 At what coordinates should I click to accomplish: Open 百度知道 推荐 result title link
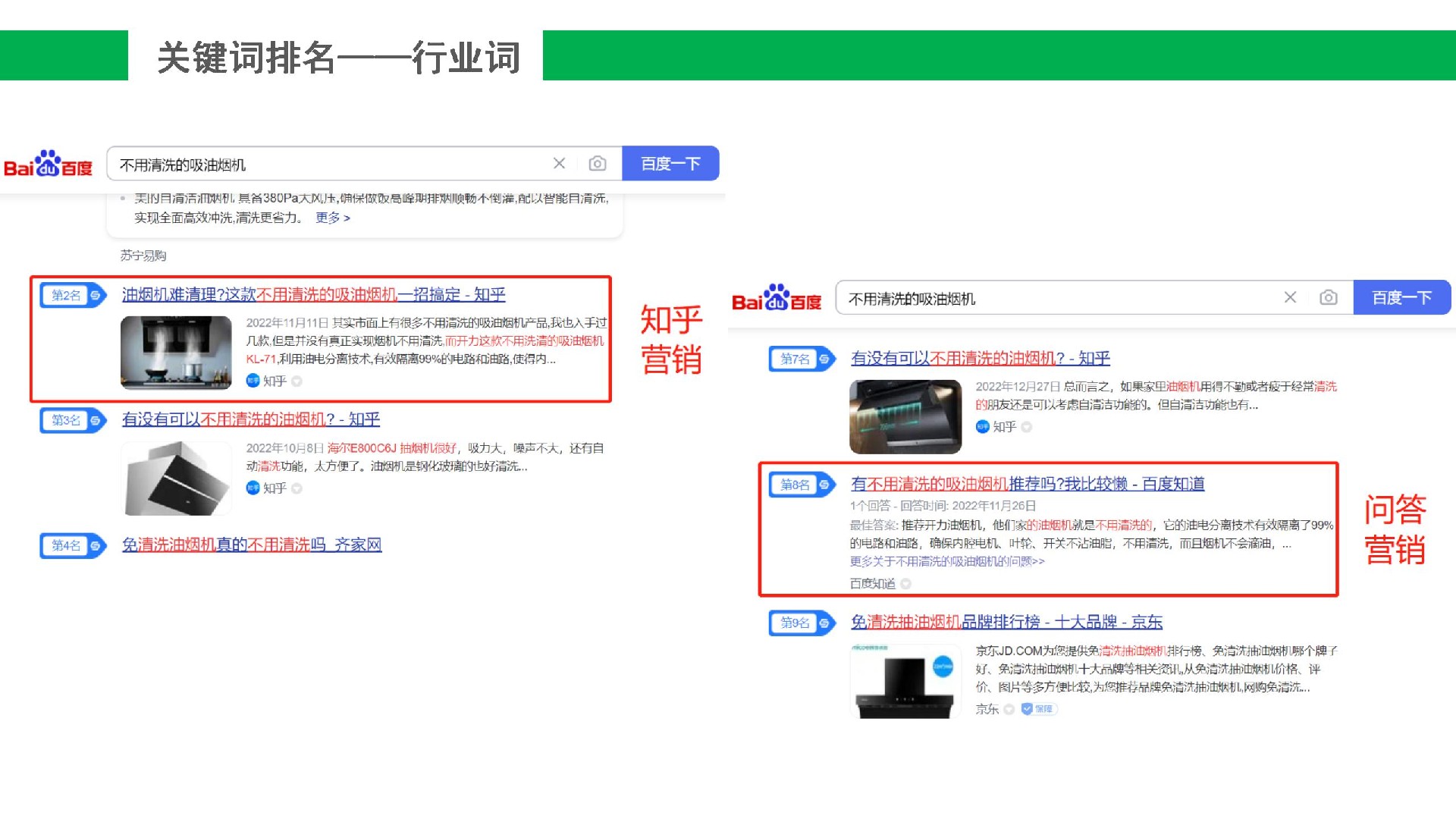pos(1027,484)
